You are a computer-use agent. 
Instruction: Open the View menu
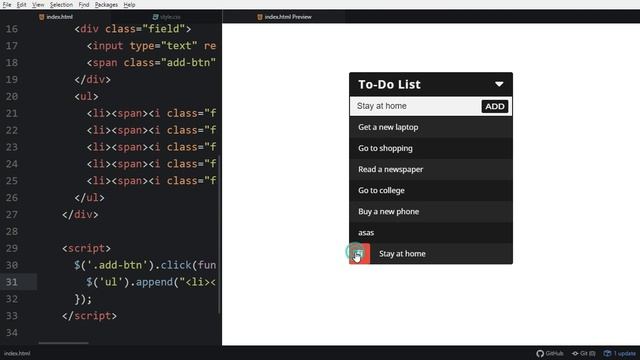(x=38, y=4)
